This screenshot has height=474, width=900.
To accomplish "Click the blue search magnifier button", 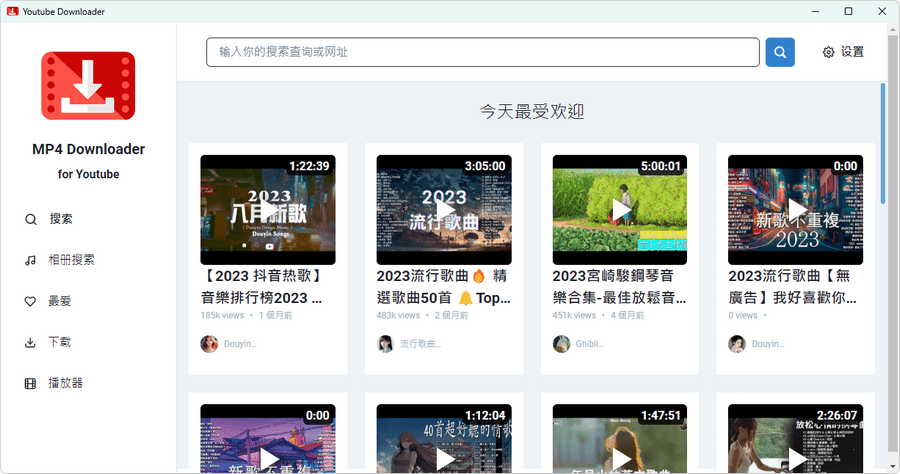I will coord(780,52).
